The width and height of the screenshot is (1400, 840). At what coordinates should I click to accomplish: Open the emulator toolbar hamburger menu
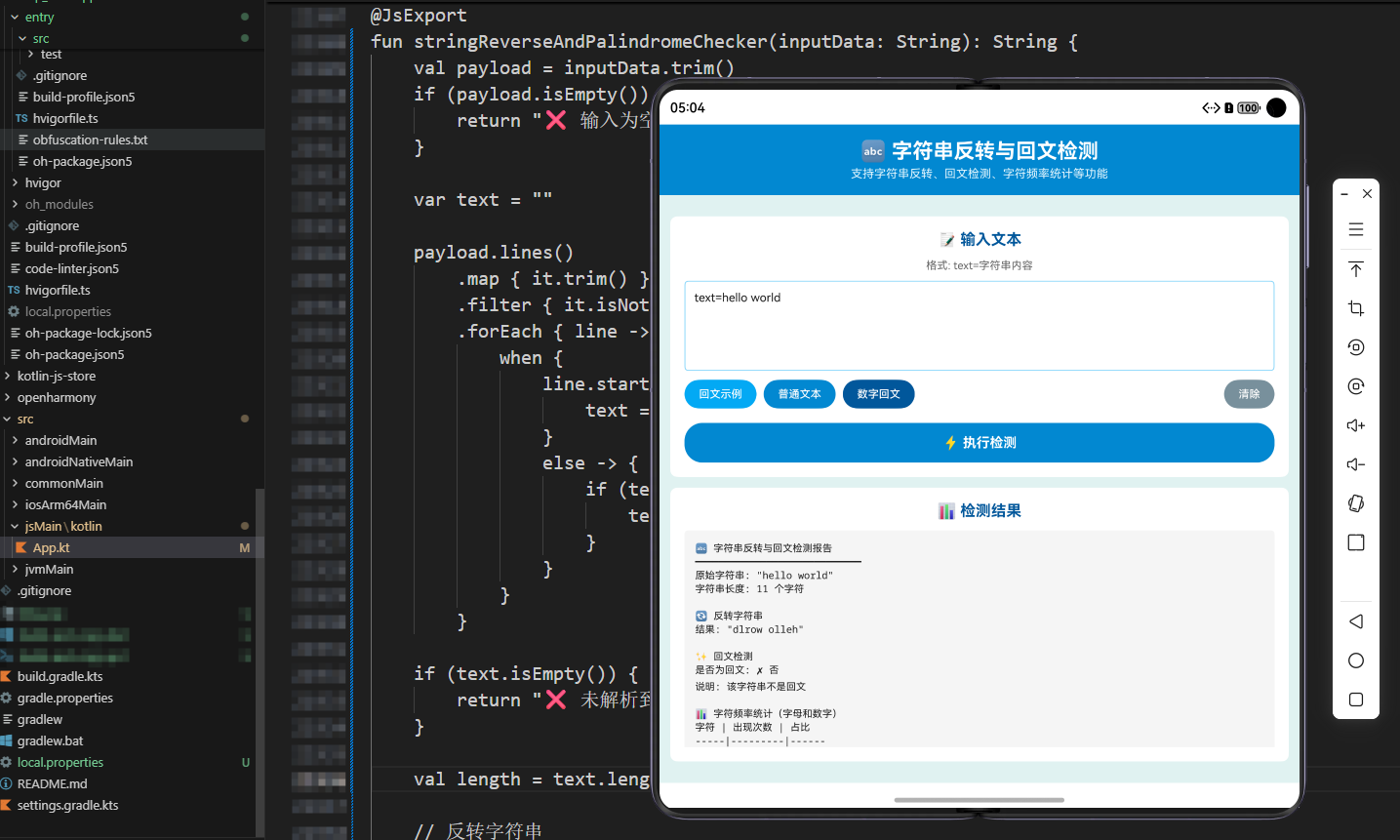[x=1356, y=230]
